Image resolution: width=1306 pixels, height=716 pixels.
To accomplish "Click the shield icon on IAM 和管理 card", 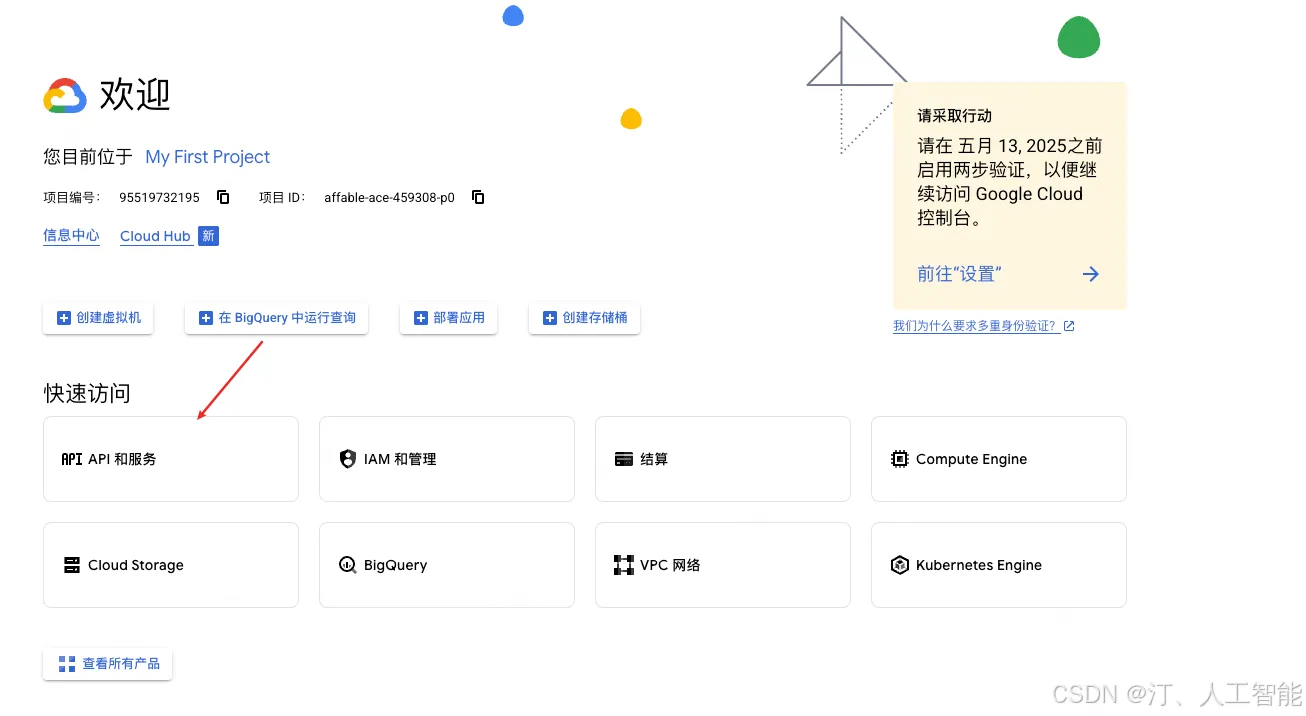I will pos(347,459).
